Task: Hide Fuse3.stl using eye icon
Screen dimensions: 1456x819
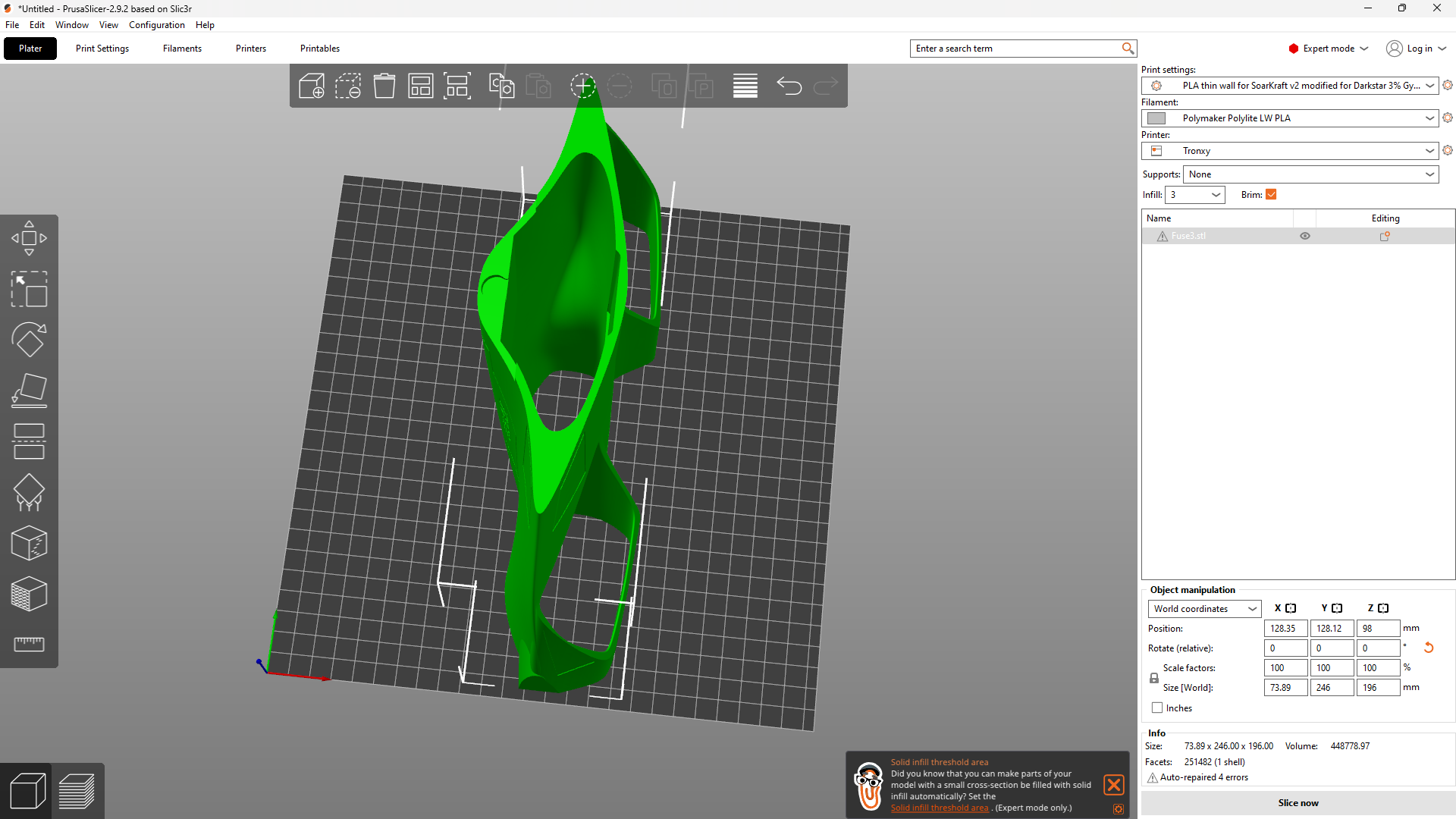Action: (1305, 236)
